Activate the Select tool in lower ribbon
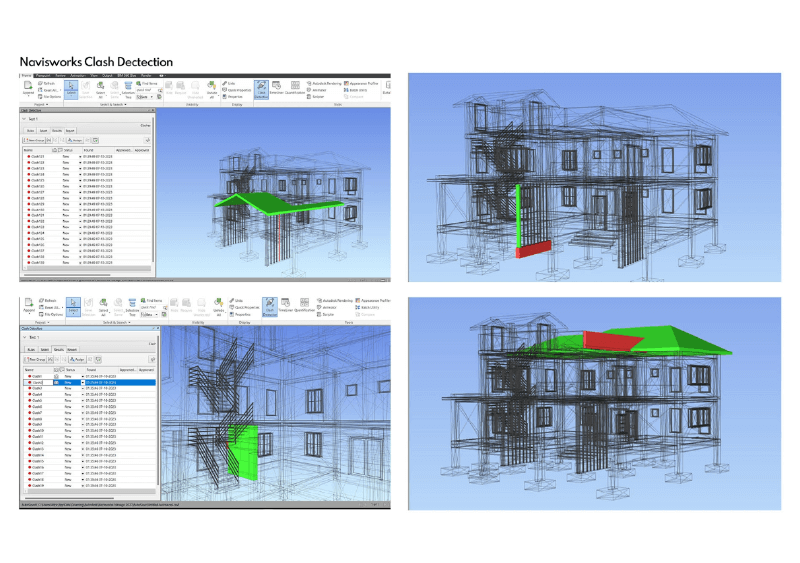This screenshot has height=563, width=800. [73, 306]
